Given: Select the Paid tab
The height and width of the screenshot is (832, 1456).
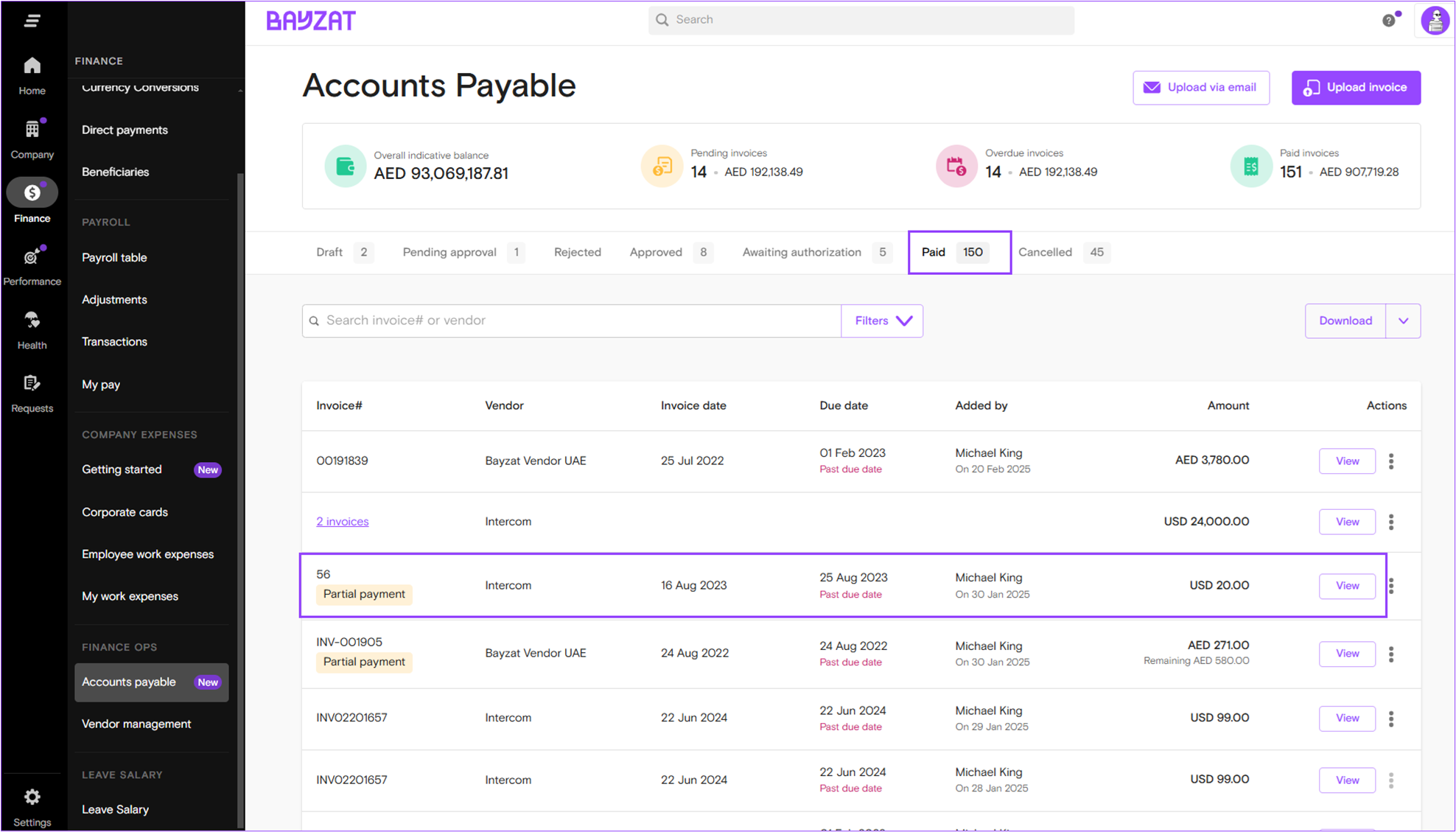Looking at the screenshot, I should click(x=959, y=253).
